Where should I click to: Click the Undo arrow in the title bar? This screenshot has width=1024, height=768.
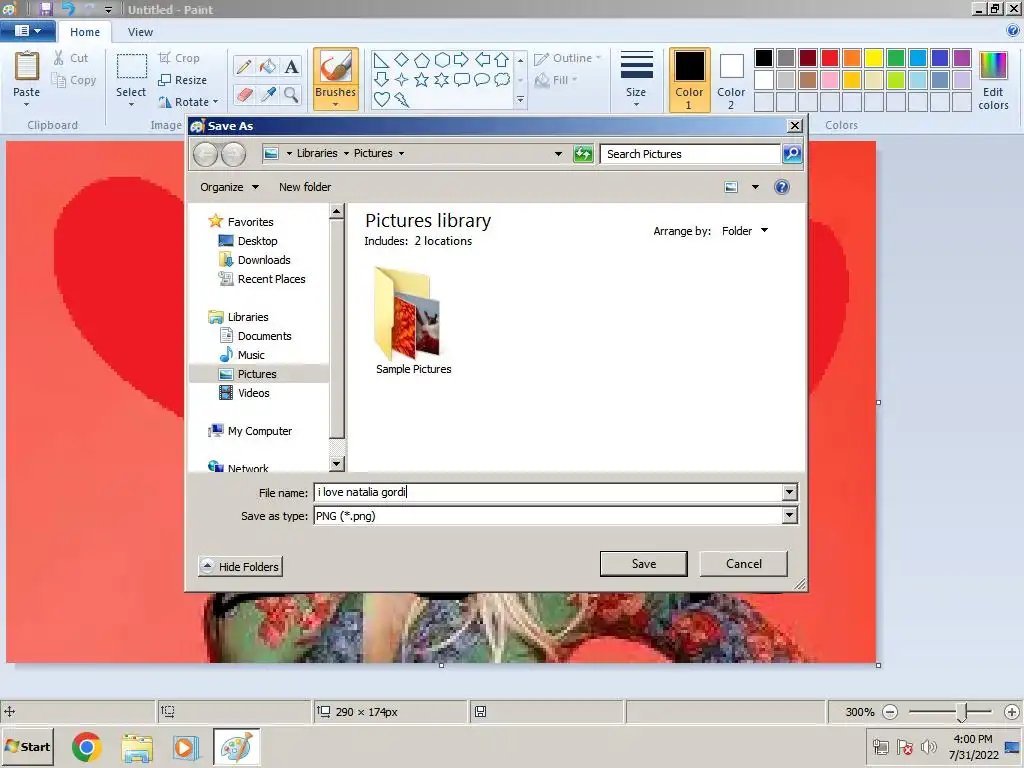coord(68,9)
